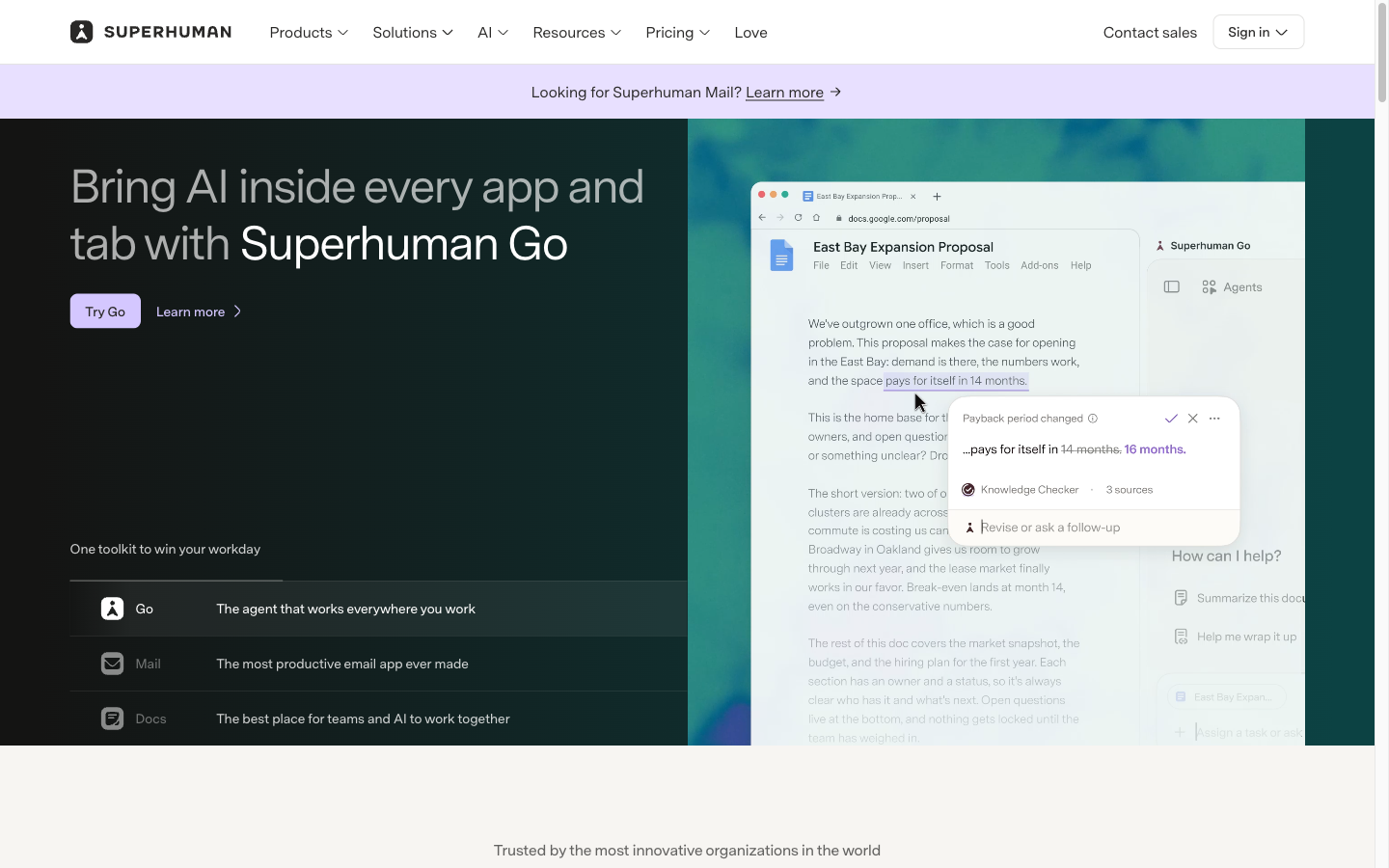Select the Mail envelope icon in toolkit list

(x=112, y=664)
